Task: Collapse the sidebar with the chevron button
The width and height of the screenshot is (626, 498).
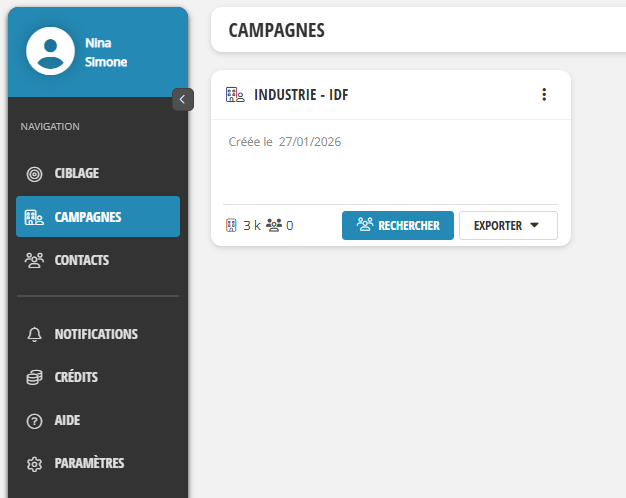Action: click(183, 99)
